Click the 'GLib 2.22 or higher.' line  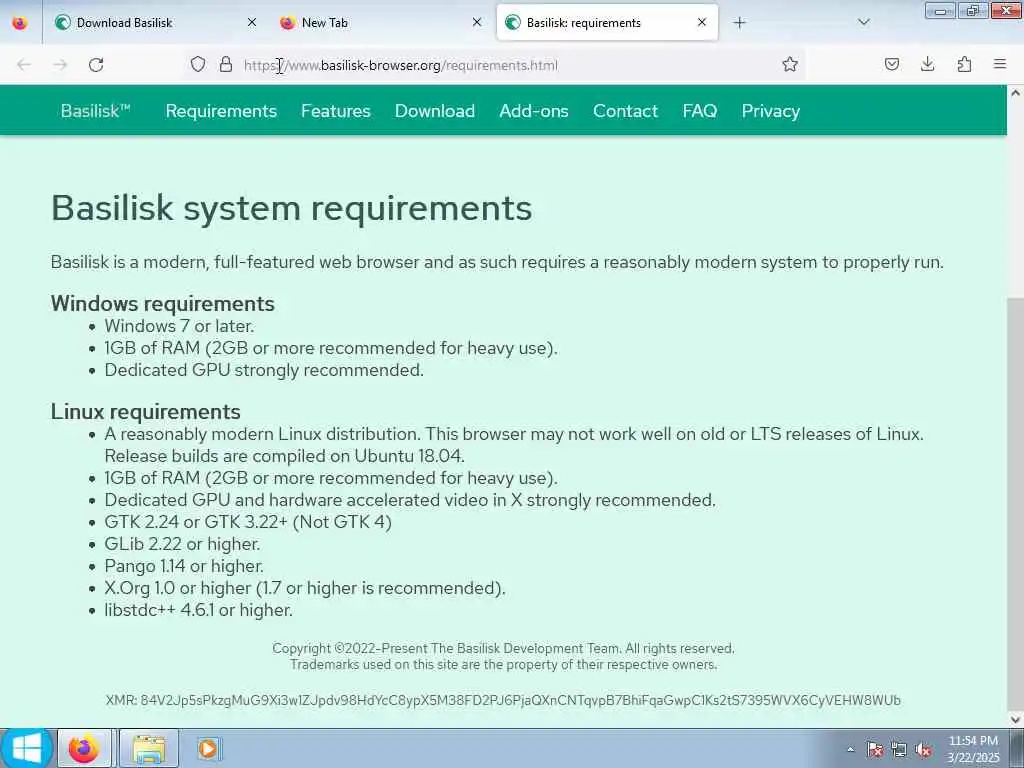182,544
